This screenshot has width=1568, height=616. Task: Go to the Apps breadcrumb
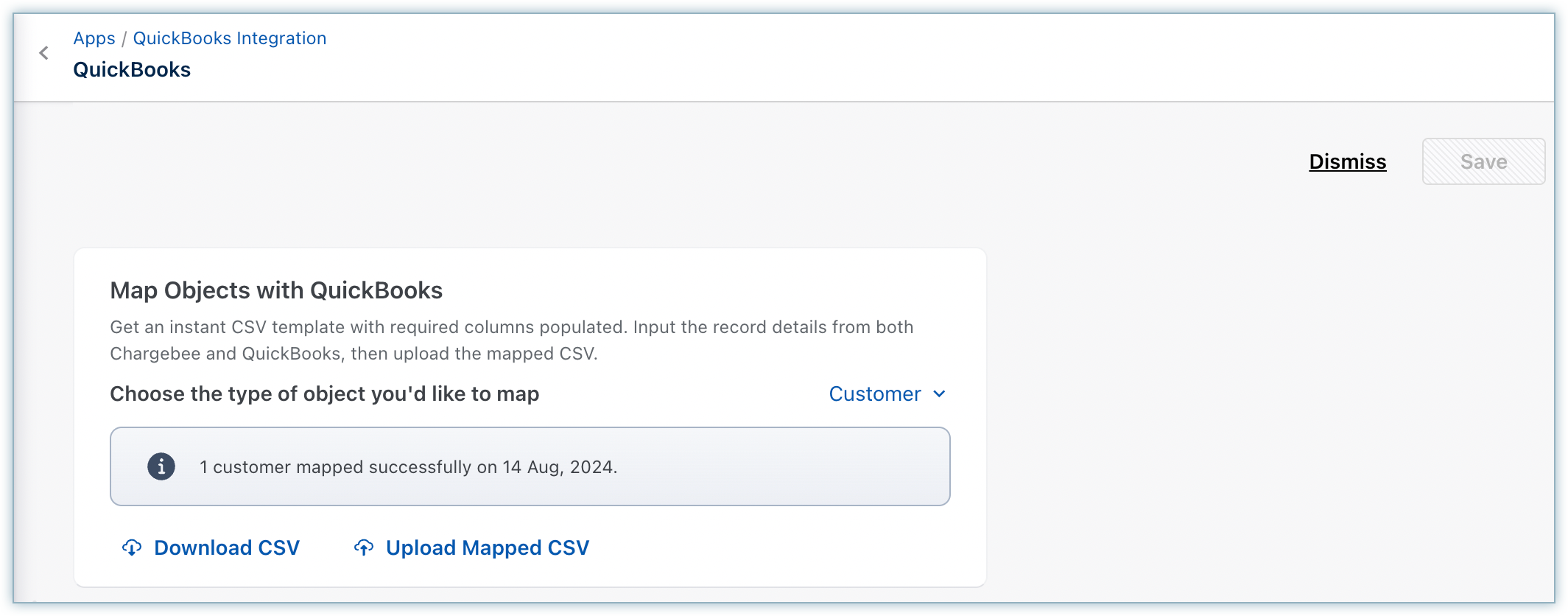(94, 38)
